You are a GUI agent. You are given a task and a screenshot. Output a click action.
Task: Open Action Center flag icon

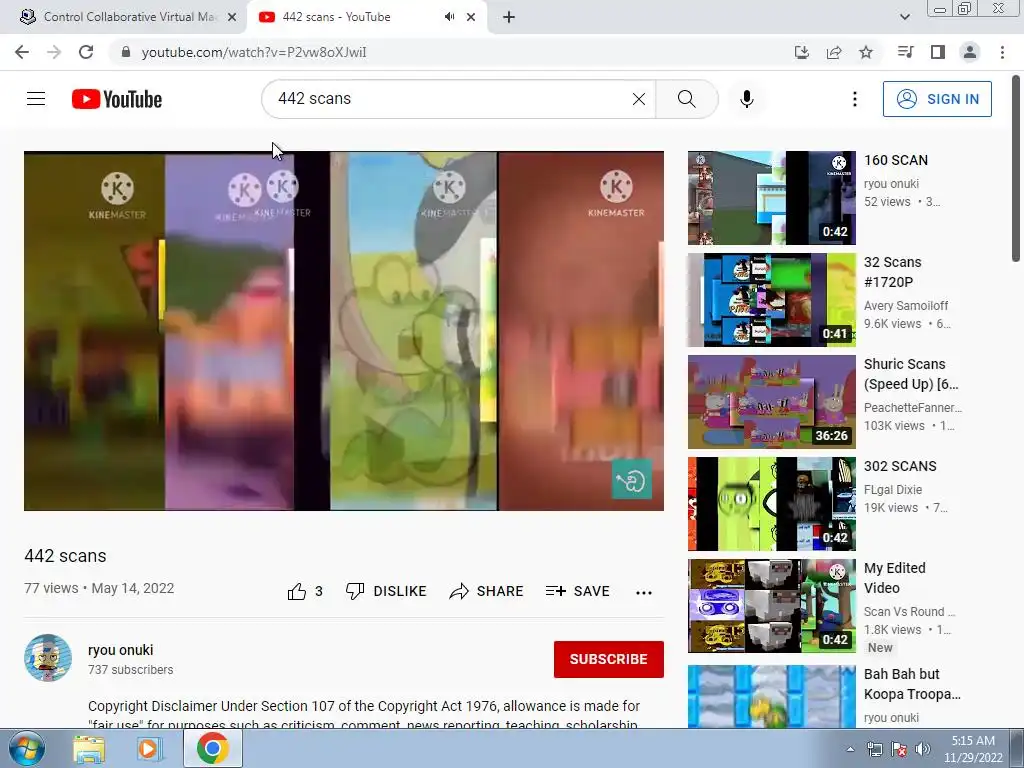pos(899,749)
